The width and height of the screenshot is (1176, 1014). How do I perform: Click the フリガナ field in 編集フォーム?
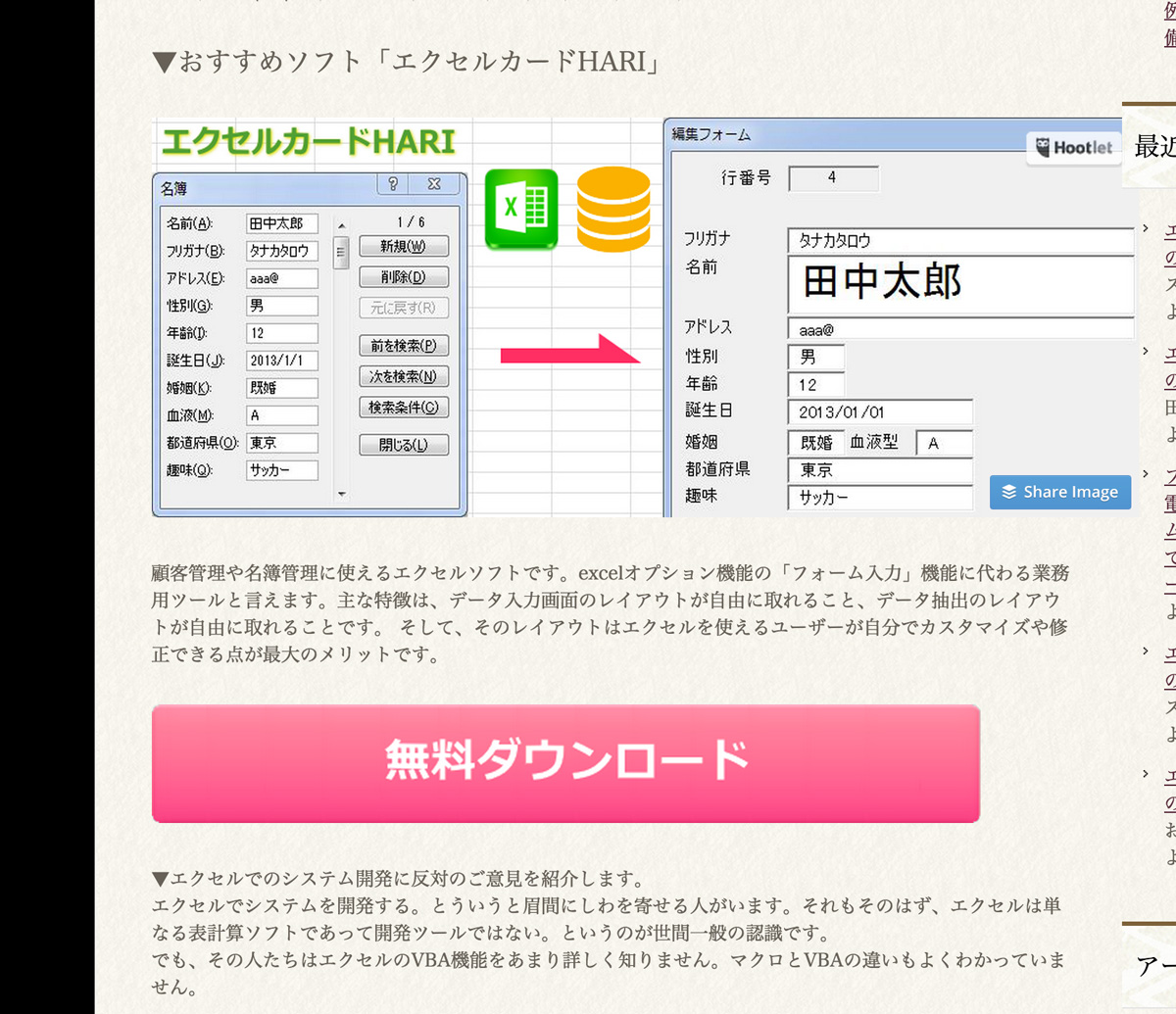point(959,240)
